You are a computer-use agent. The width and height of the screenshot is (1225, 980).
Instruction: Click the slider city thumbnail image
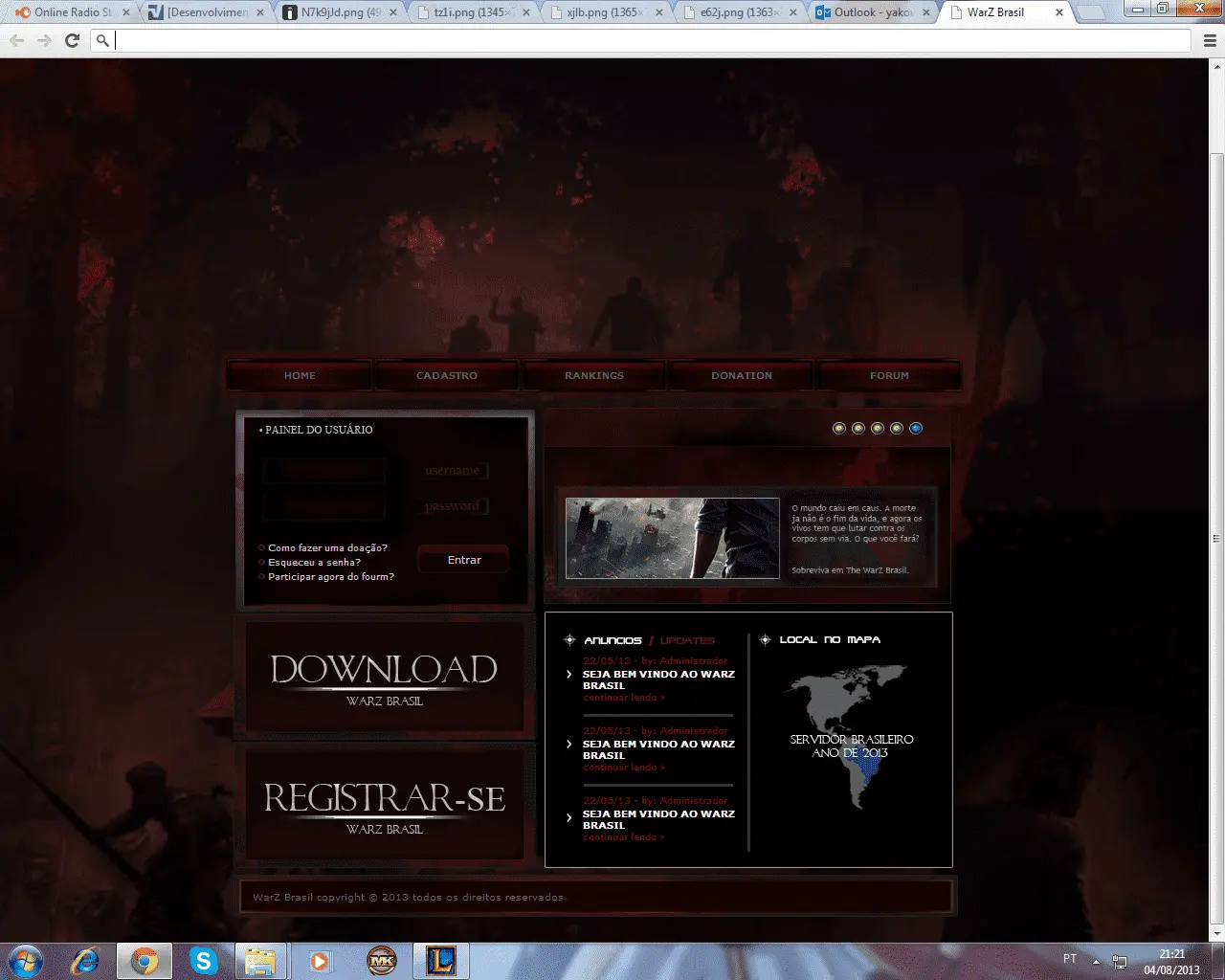pyautogui.click(x=673, y=538)
